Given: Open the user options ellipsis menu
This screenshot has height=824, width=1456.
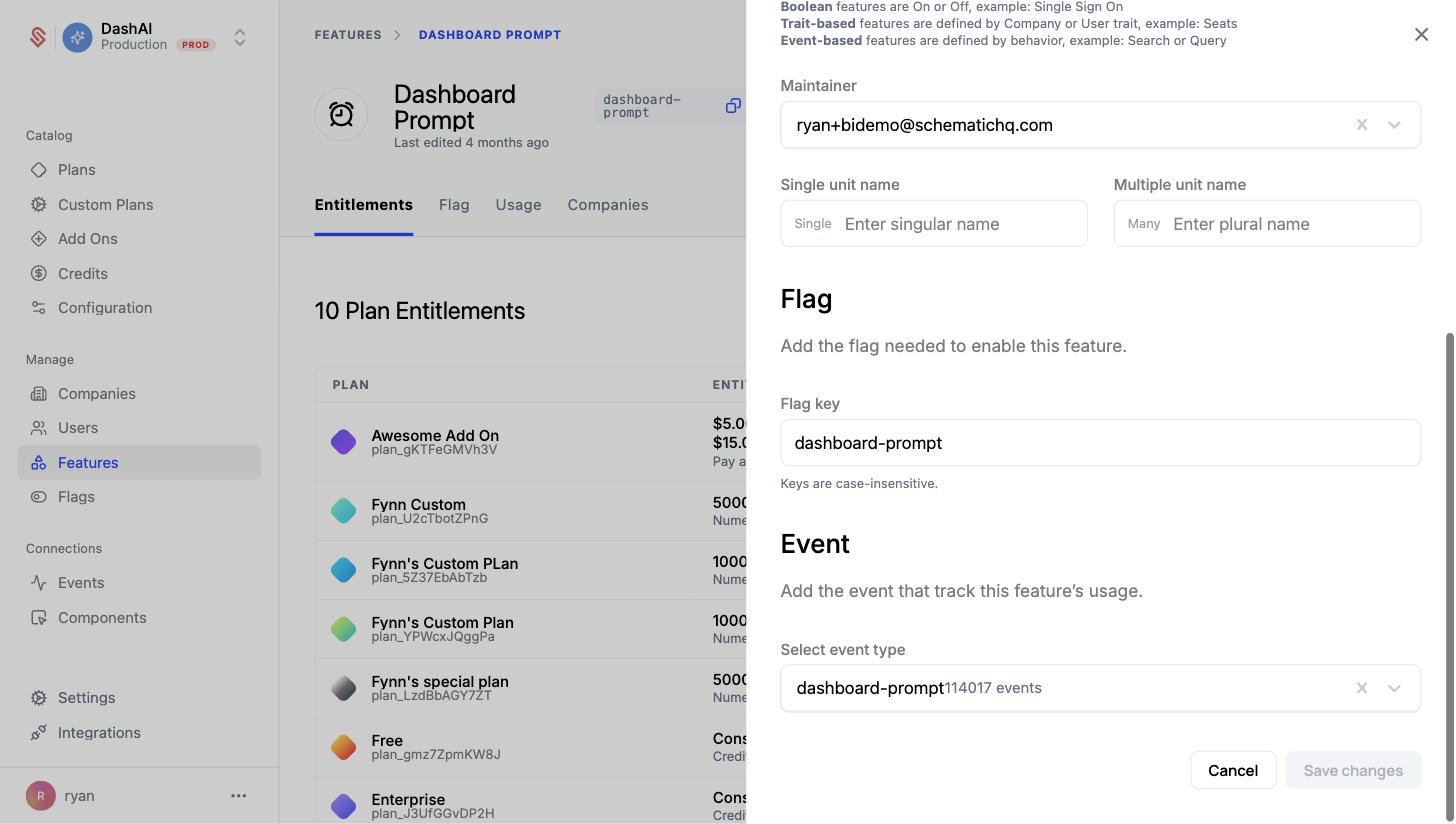Looking at the screenshot, I should click(x=238, y=796).
